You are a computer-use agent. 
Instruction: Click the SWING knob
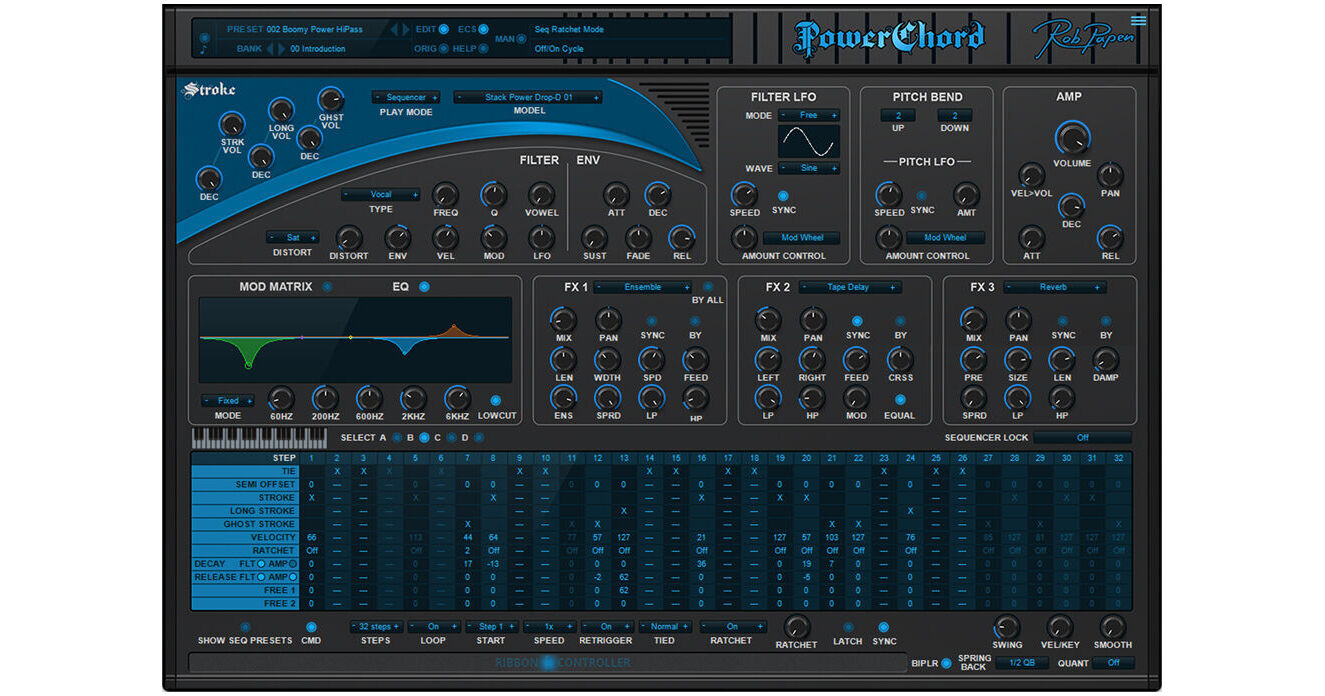(1007, 627)
